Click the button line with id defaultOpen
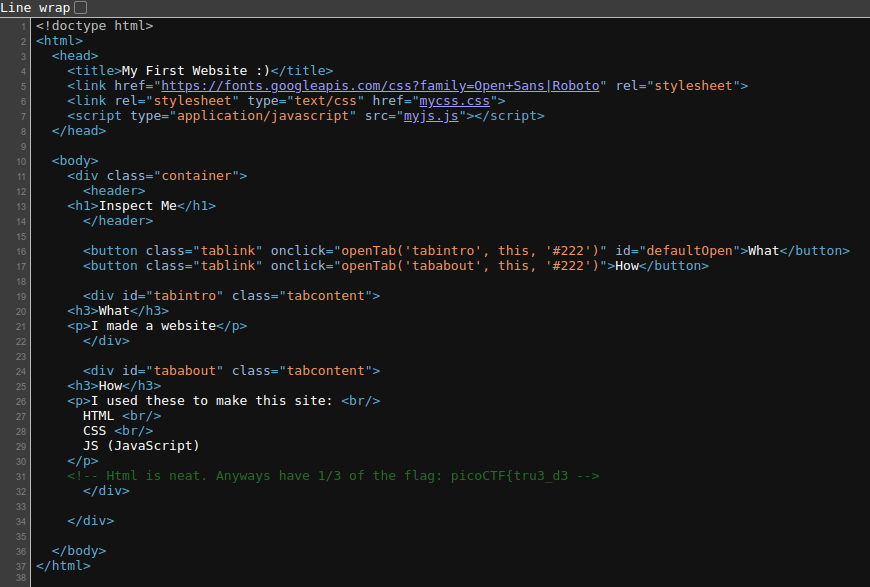 click(466, 250)
